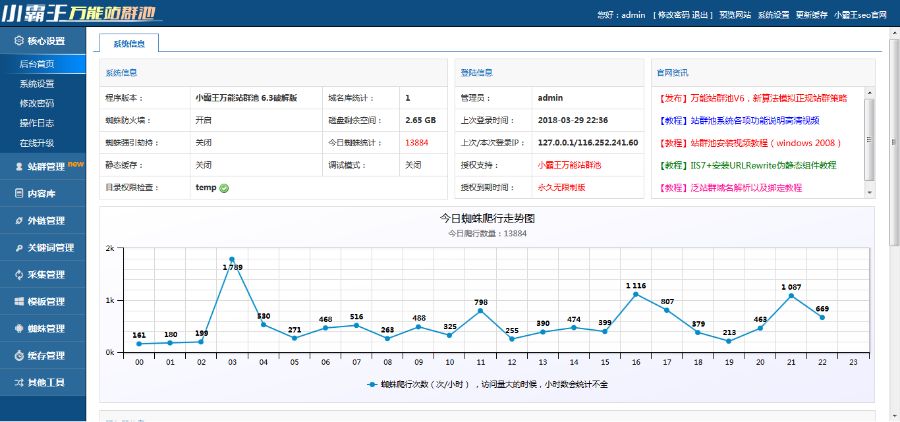Open 站群池安装视频教程 windows 2008 link

pos(750,143)
